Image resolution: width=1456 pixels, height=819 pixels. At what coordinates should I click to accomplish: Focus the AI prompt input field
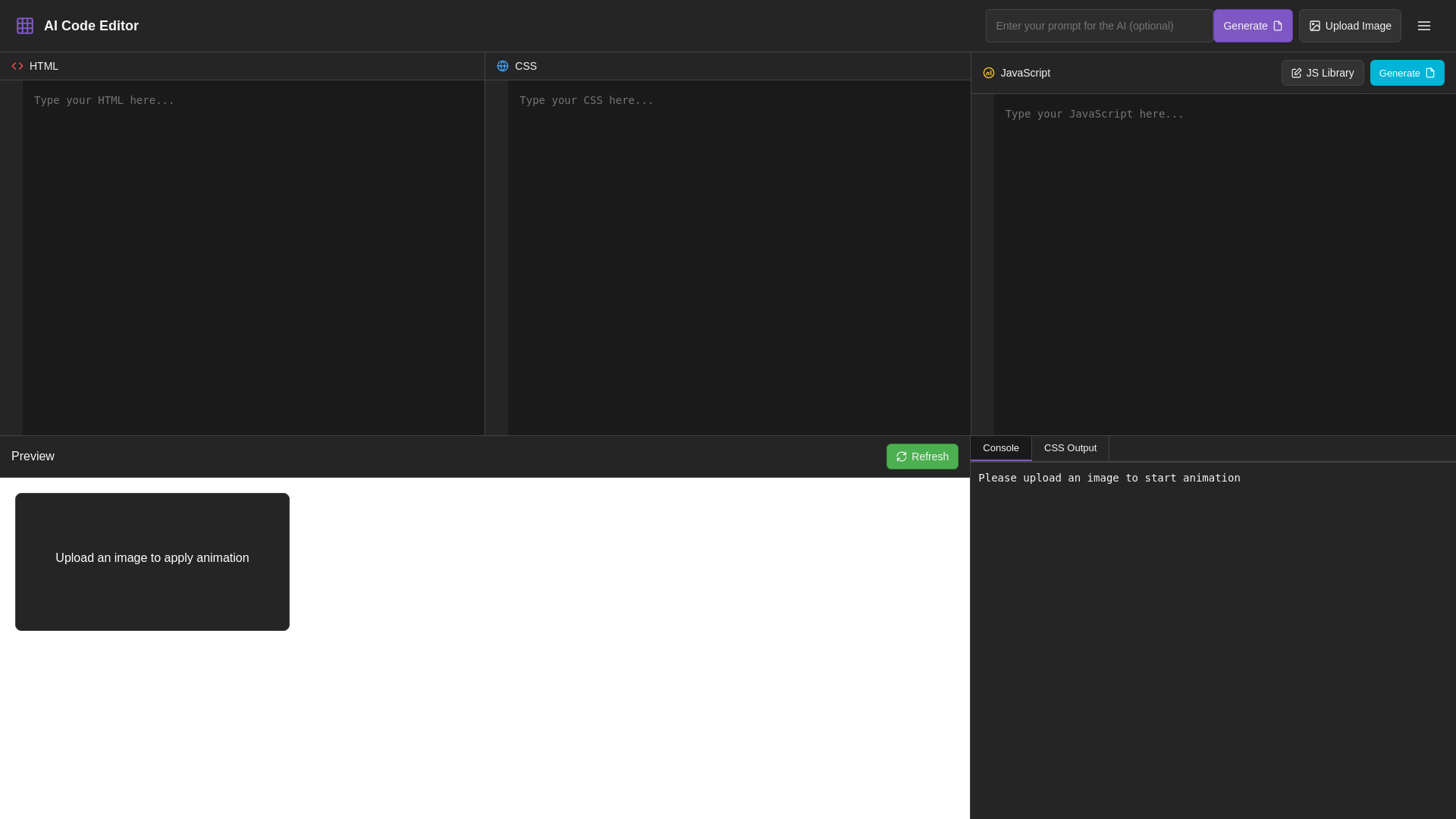1098,26
